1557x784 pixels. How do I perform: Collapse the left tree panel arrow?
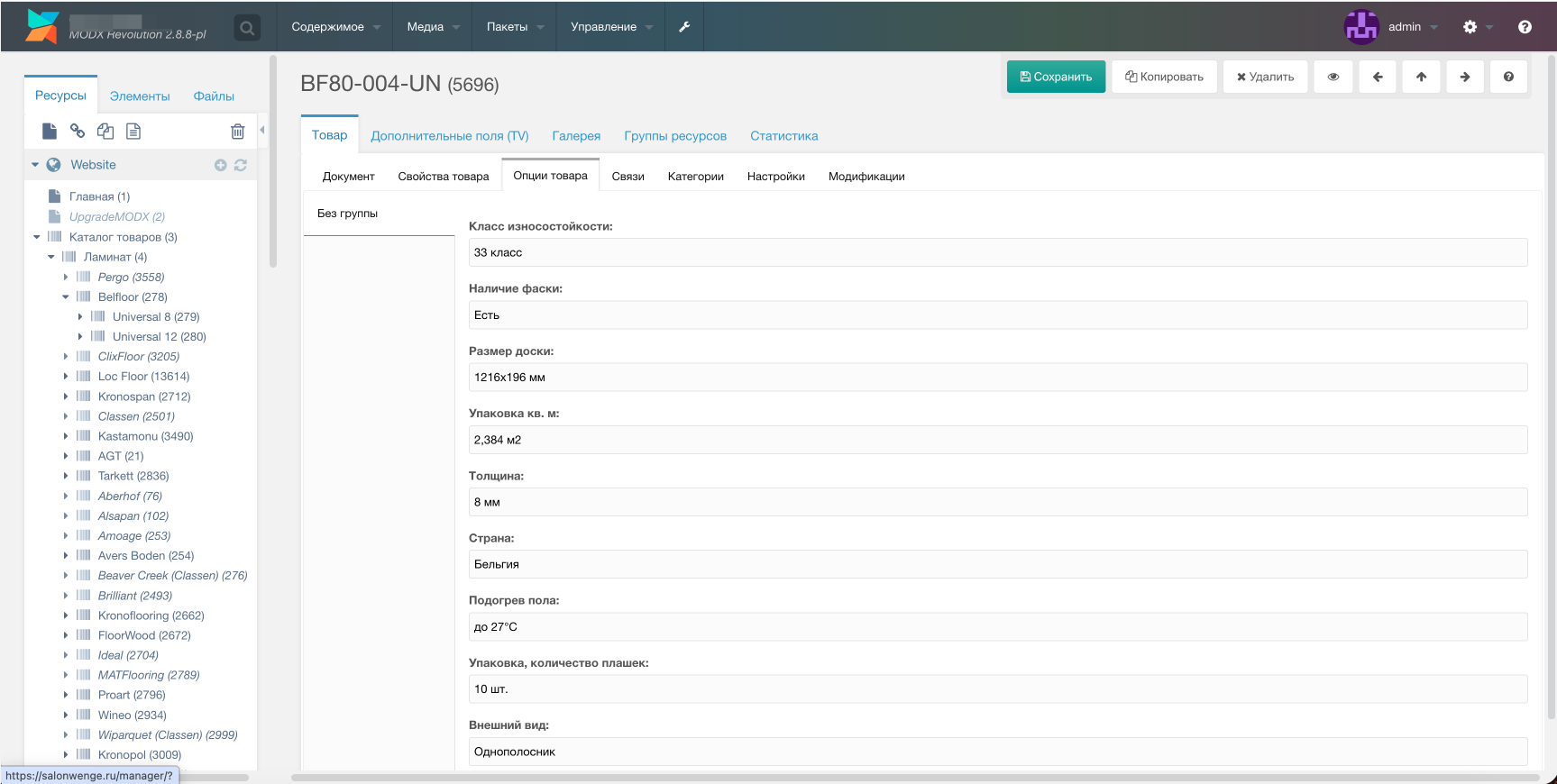pos(262,130)
